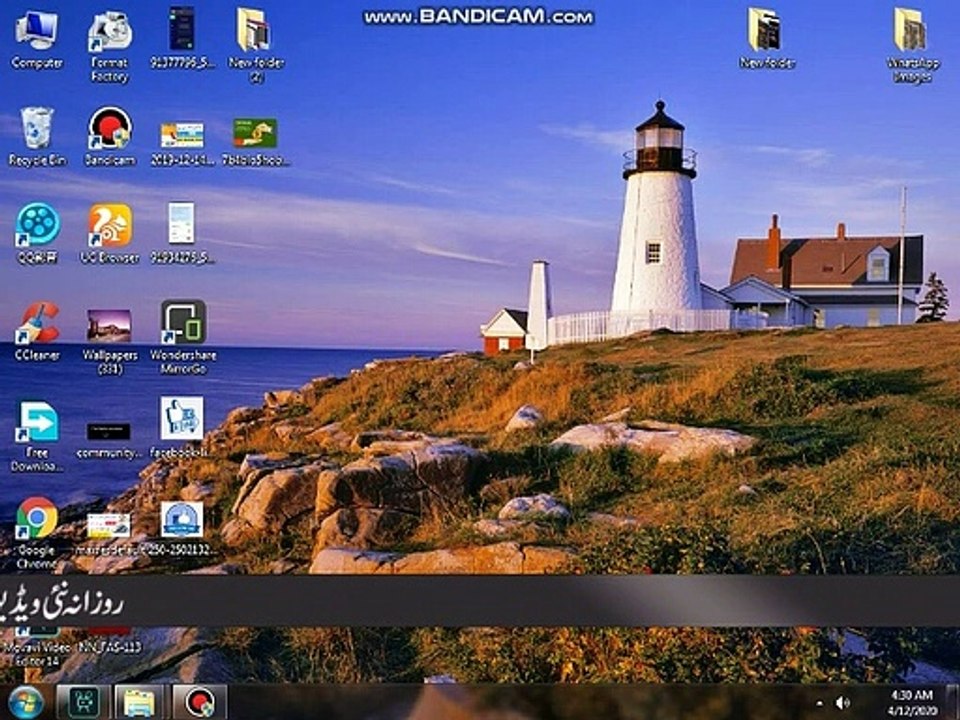This screenshot has height=720, width=960.
Task: Select the facebook image file thumbnail
Action: coord(182,418)
